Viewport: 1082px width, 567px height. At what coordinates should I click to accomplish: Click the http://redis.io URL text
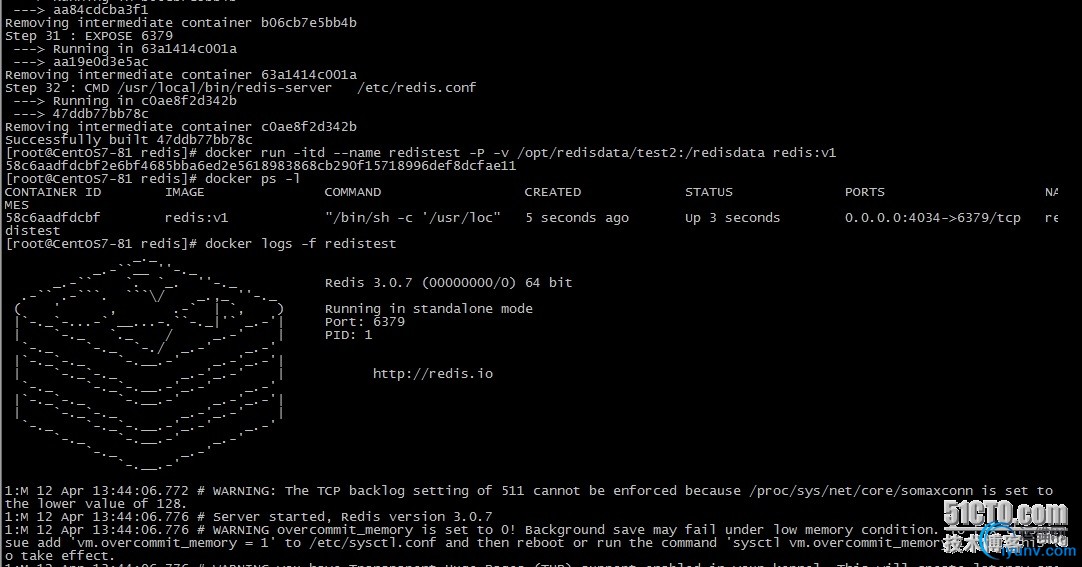coord(433,374)
